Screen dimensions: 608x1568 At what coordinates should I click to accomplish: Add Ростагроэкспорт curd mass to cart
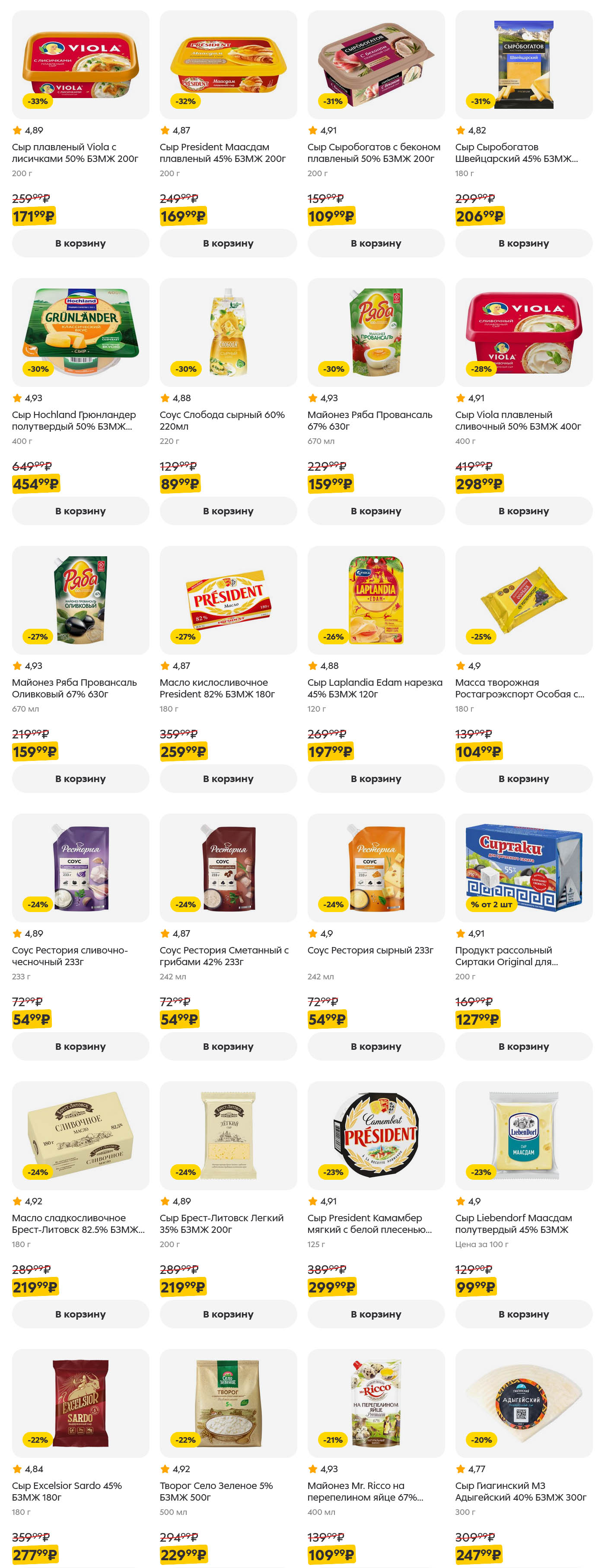coord(523,779)
